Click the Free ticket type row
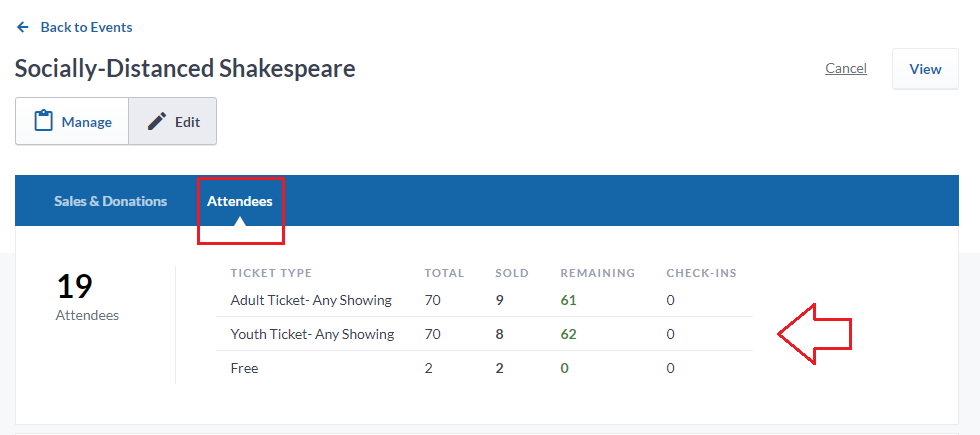The width and height of the screenshot is (980, 435). coord(484,368)
